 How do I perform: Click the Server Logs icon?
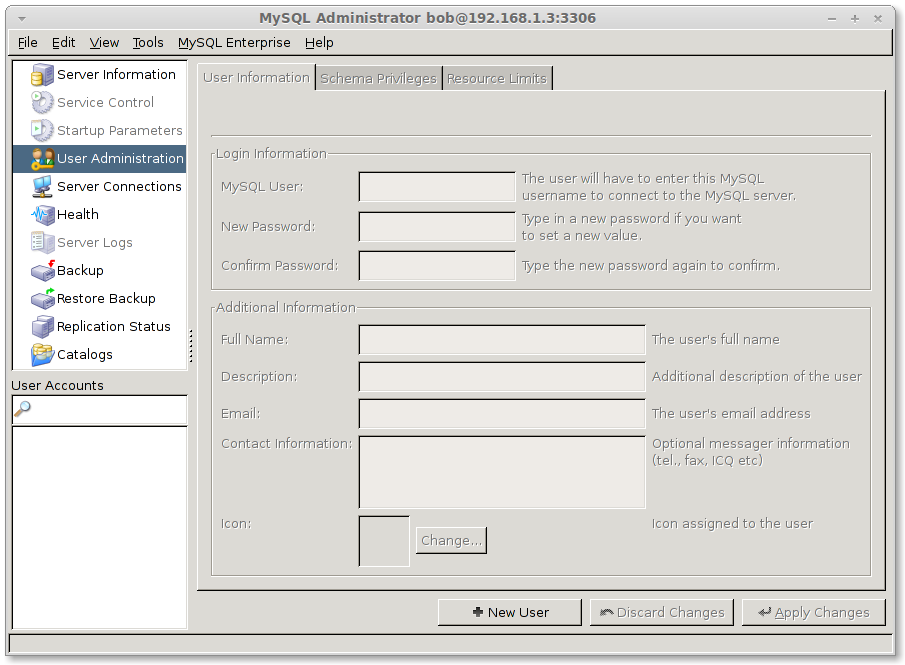pyautogui.click(x=42, y=242)
